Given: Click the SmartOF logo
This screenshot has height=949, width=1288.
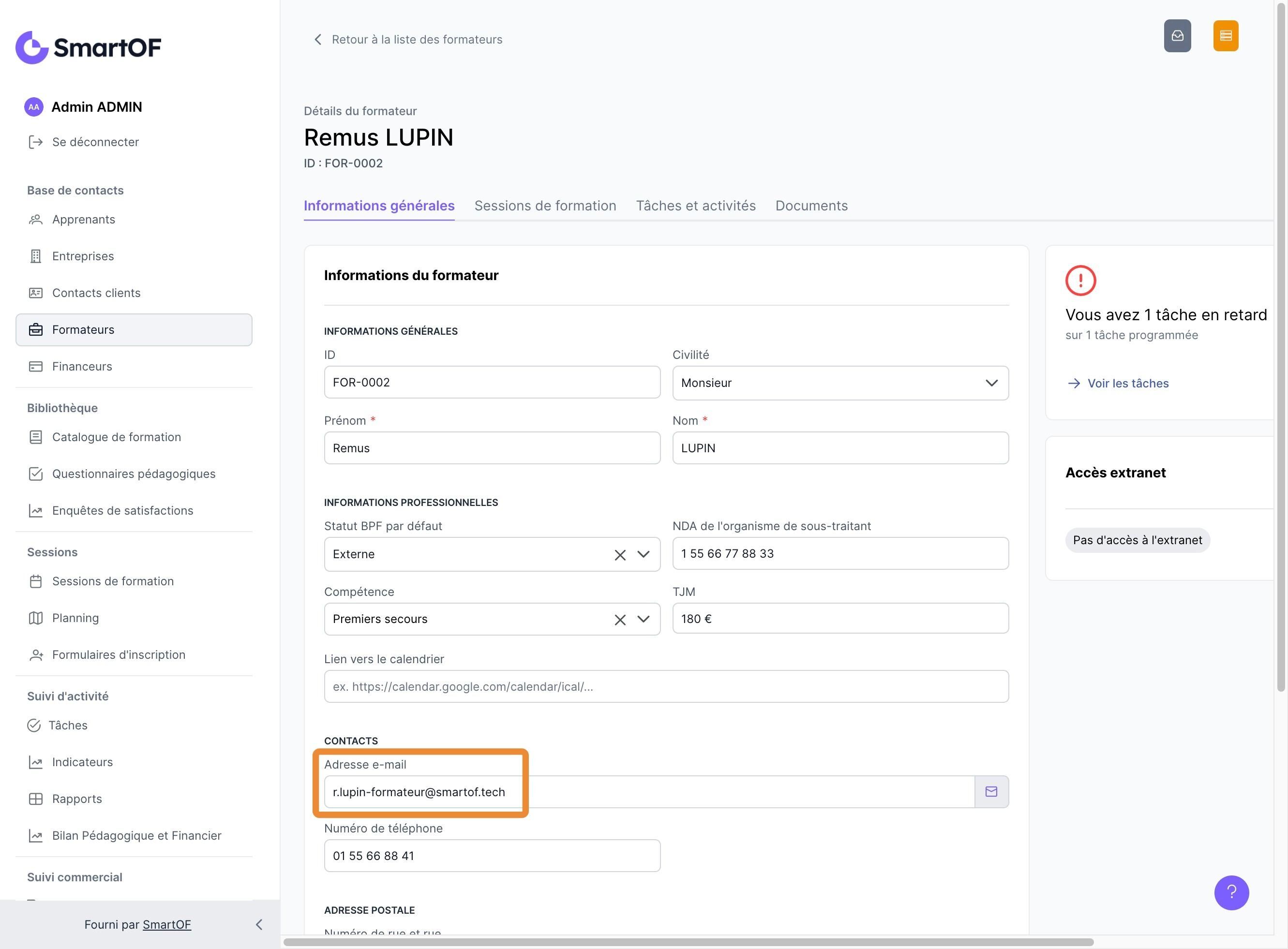Looking at the screenshot, I should (89, 47).
